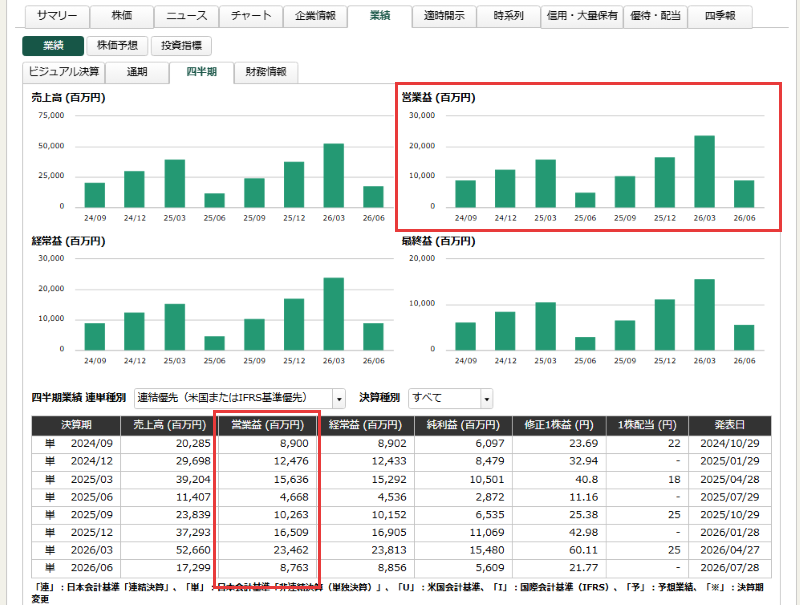Switch to the チャート tab
The image size is (800, 605).
251,16
